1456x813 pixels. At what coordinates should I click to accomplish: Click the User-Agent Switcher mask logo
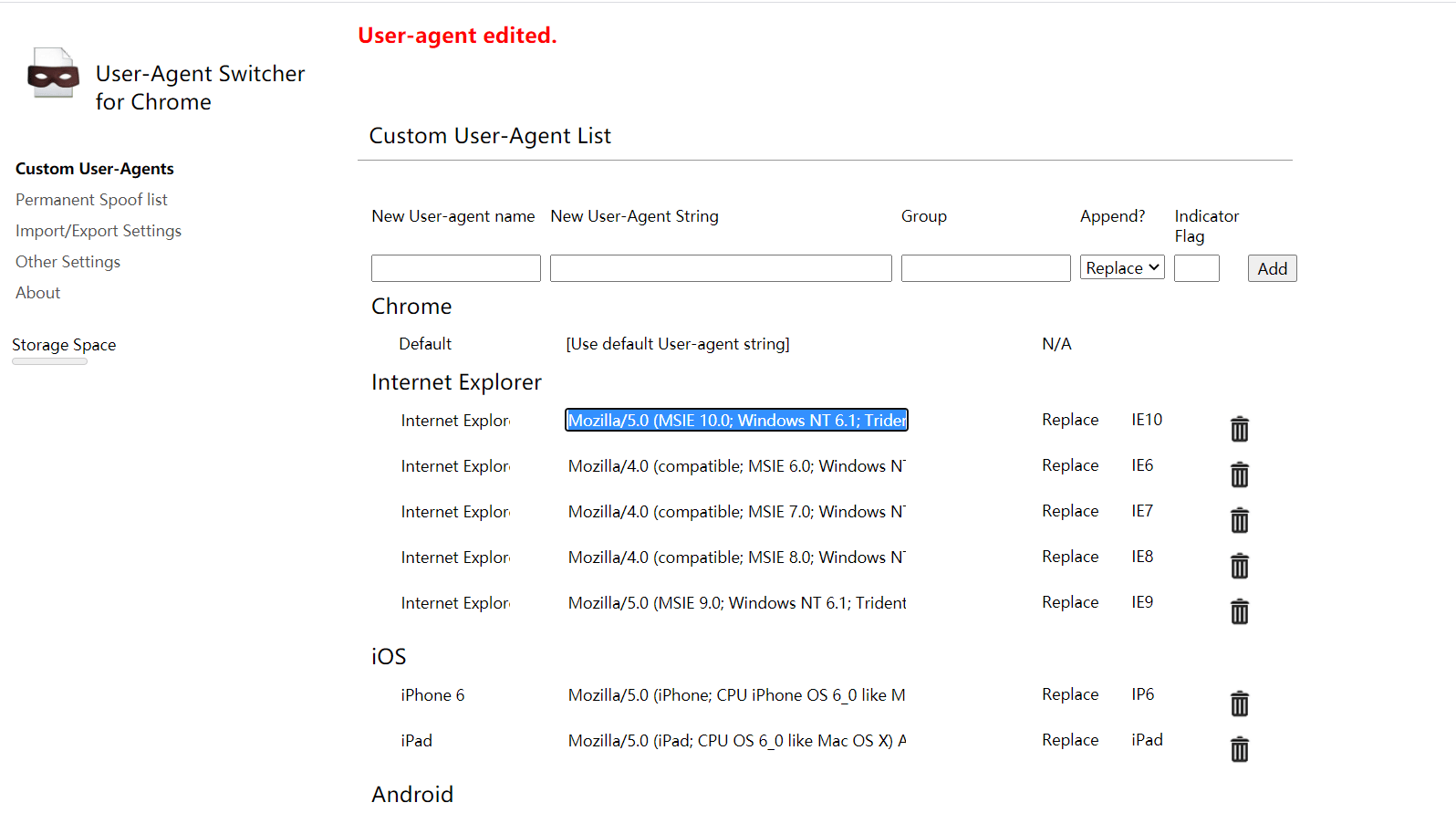pyautogui.click(x=53, y=73)
